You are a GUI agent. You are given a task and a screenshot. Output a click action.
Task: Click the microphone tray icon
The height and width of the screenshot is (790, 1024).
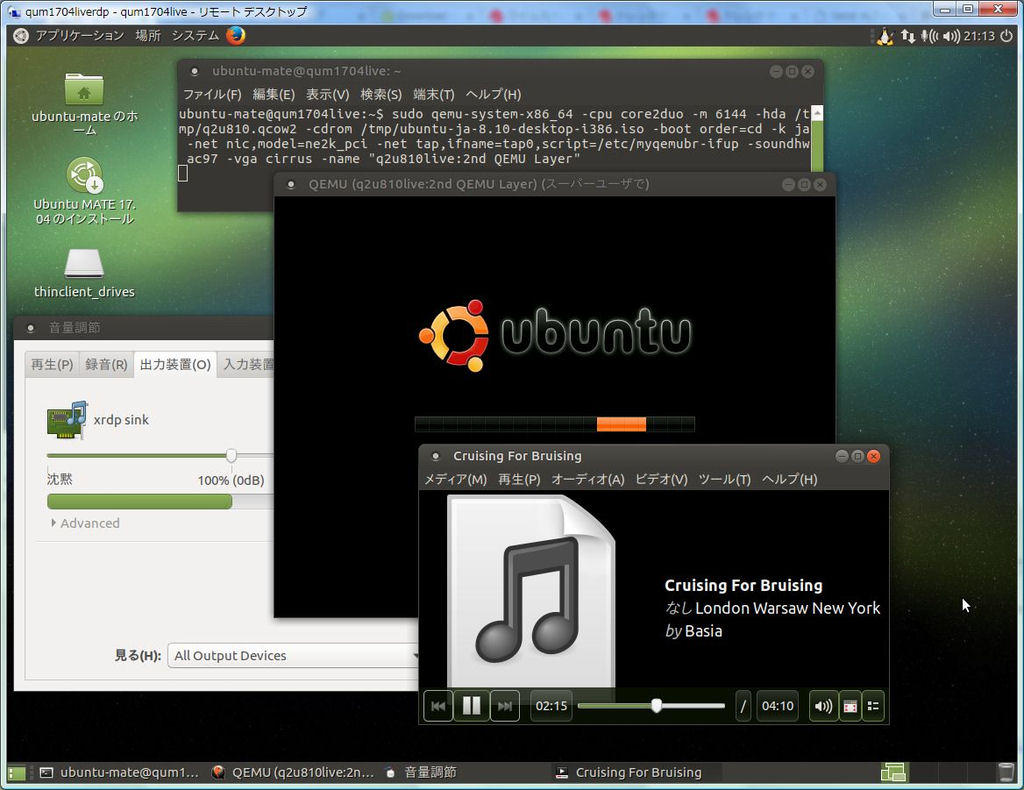point(929,36)
